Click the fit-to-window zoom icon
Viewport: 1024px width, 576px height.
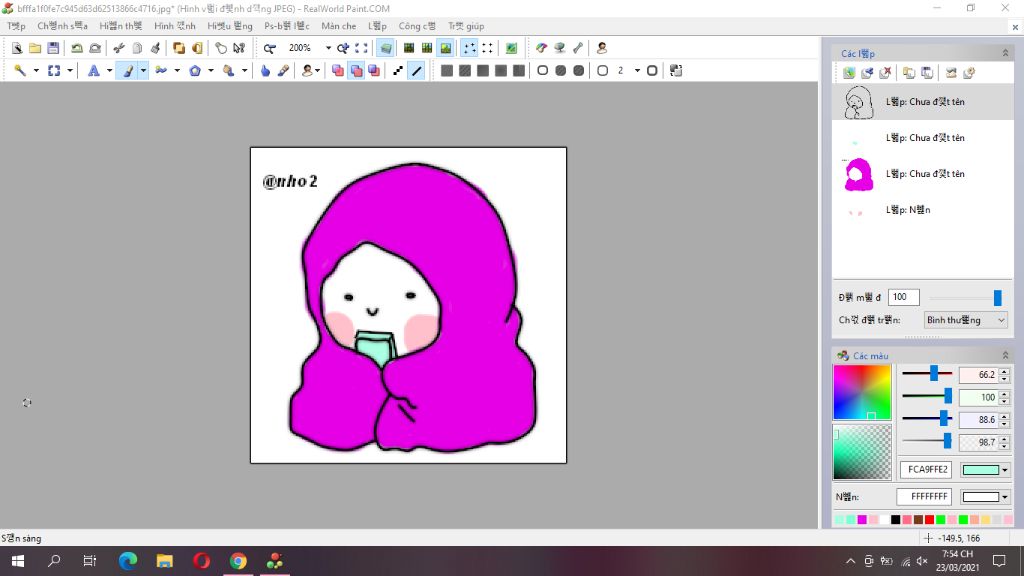click(x=361, y=48)
